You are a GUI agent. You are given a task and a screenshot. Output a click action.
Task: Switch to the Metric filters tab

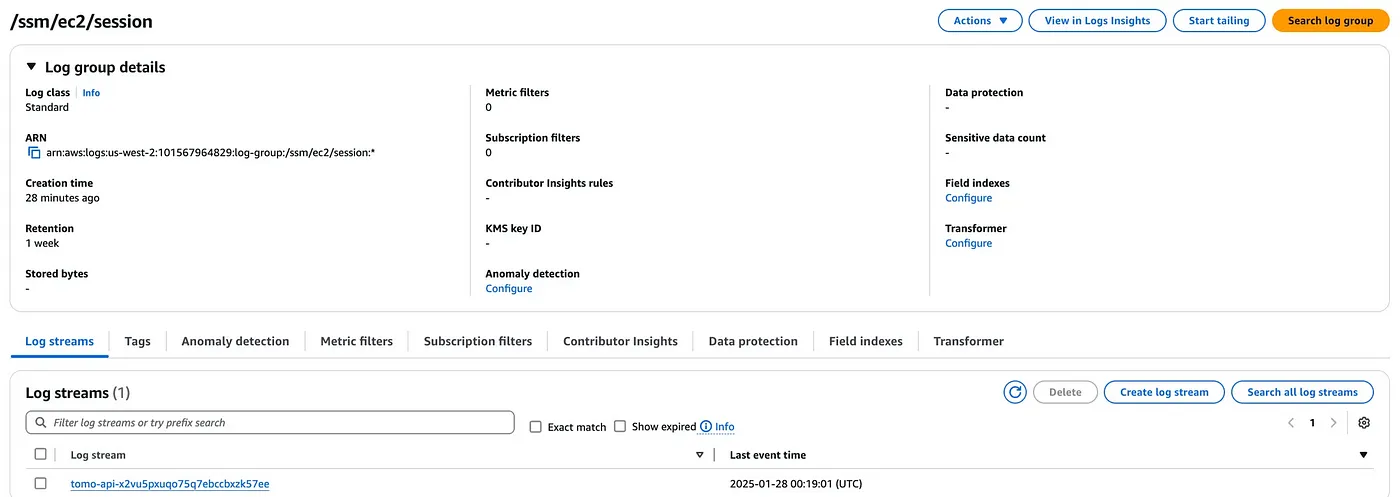[356, 341]
